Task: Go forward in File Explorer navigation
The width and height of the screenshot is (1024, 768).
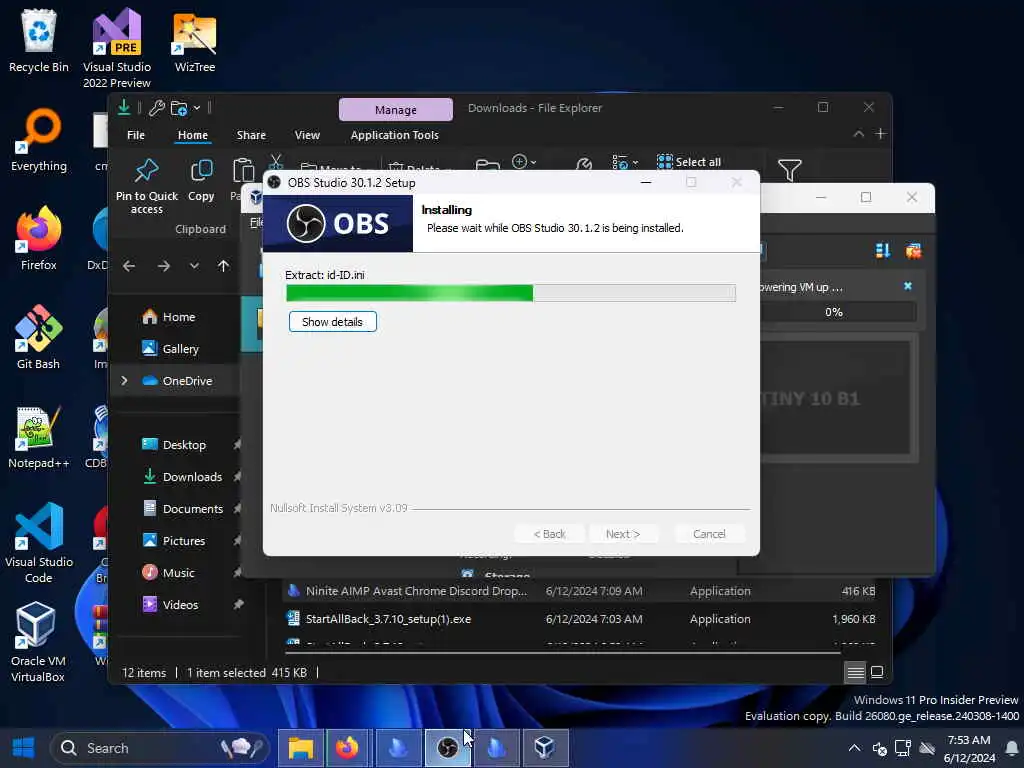Action: coord(163,266)
